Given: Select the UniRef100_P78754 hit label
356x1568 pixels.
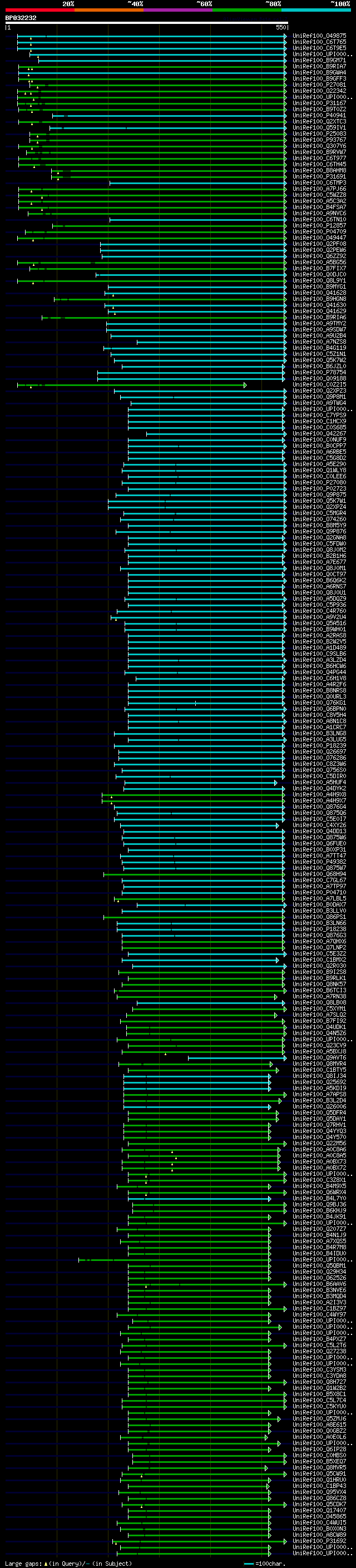Looking at the screenshot, I should (319, 373).
